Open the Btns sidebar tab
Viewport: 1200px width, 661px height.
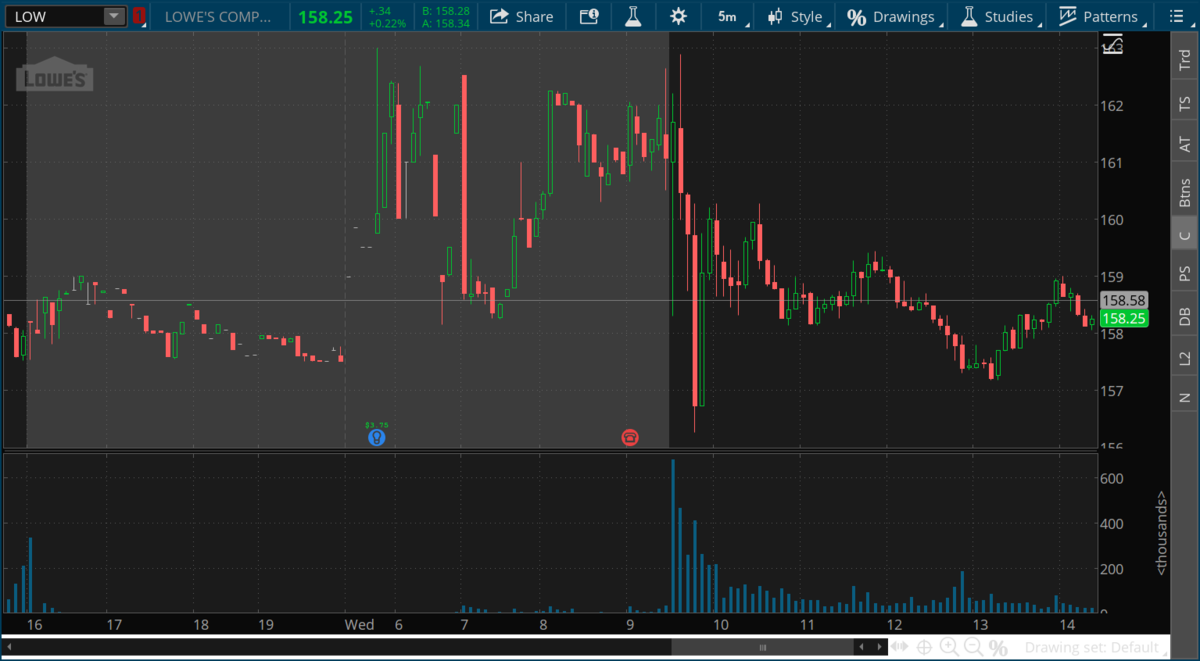pos(1185,190)
